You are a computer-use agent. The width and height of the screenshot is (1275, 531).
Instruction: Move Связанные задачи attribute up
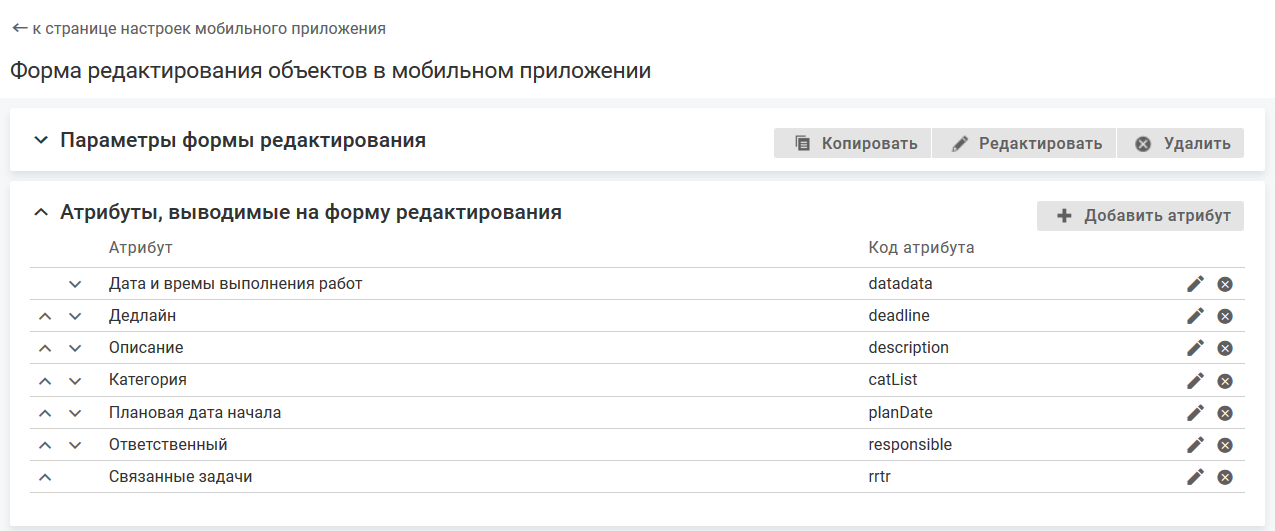[x=44, y=477]
